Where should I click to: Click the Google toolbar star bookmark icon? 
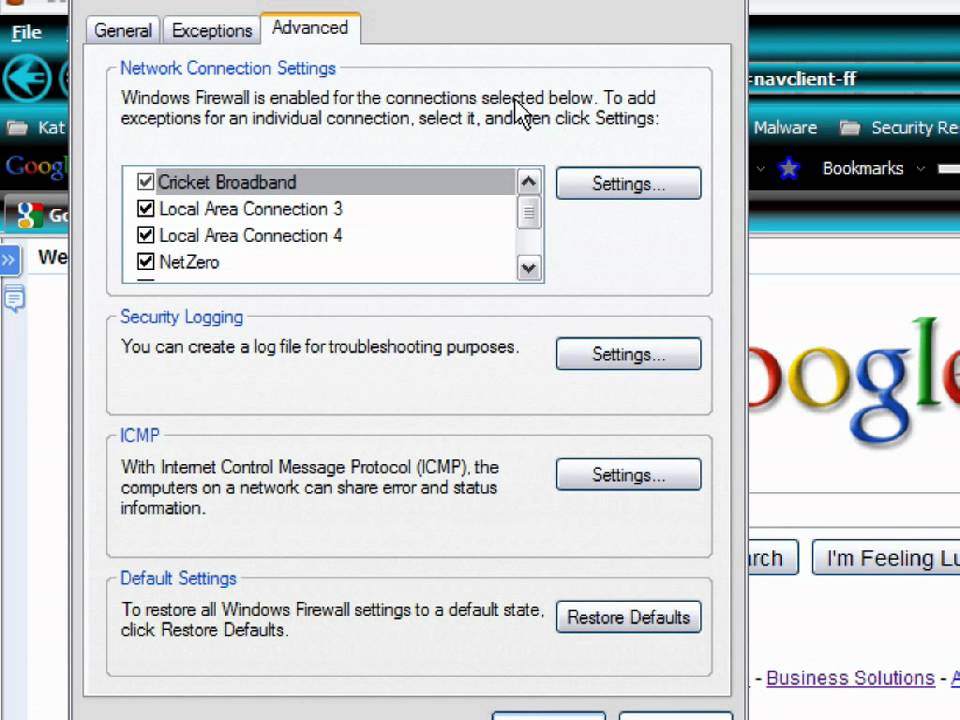point(789,168)
